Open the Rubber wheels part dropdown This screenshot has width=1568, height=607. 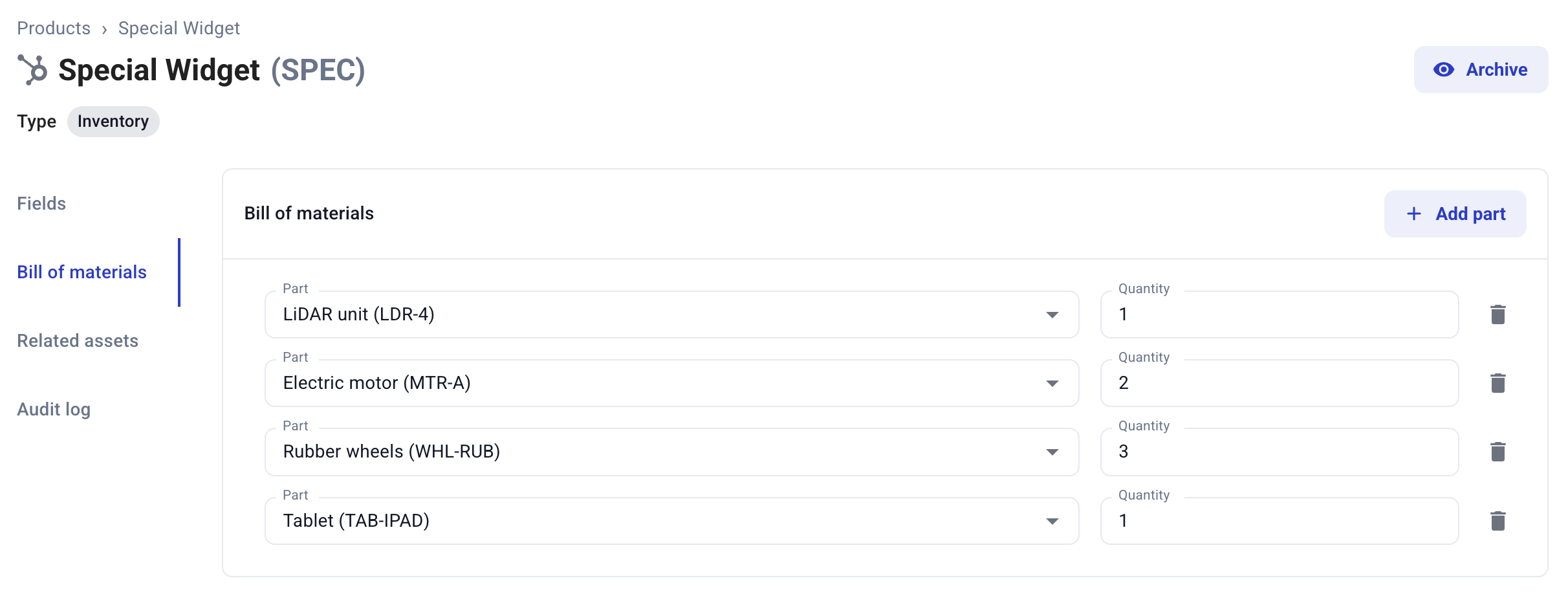click(1052, 452)
